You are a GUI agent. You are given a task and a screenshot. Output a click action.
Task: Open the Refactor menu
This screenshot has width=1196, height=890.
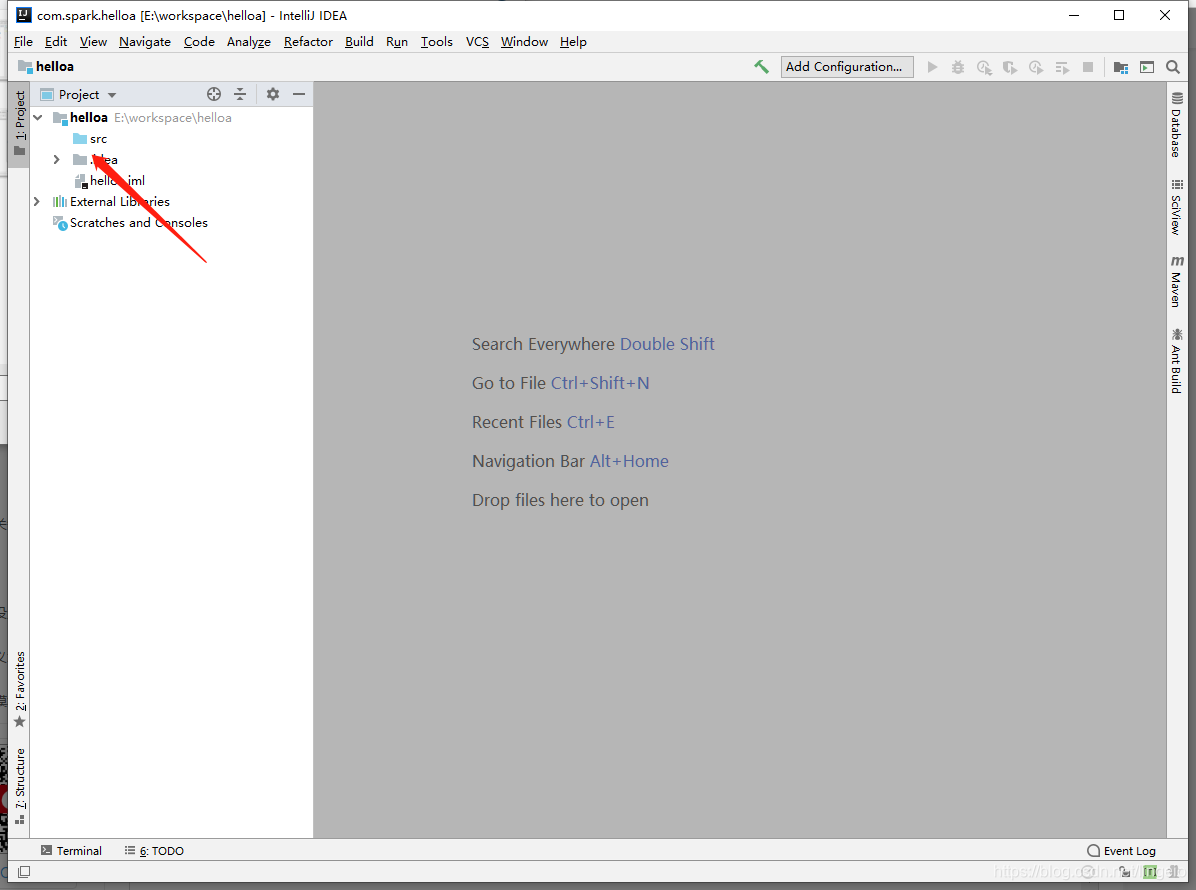pos(308,42)
